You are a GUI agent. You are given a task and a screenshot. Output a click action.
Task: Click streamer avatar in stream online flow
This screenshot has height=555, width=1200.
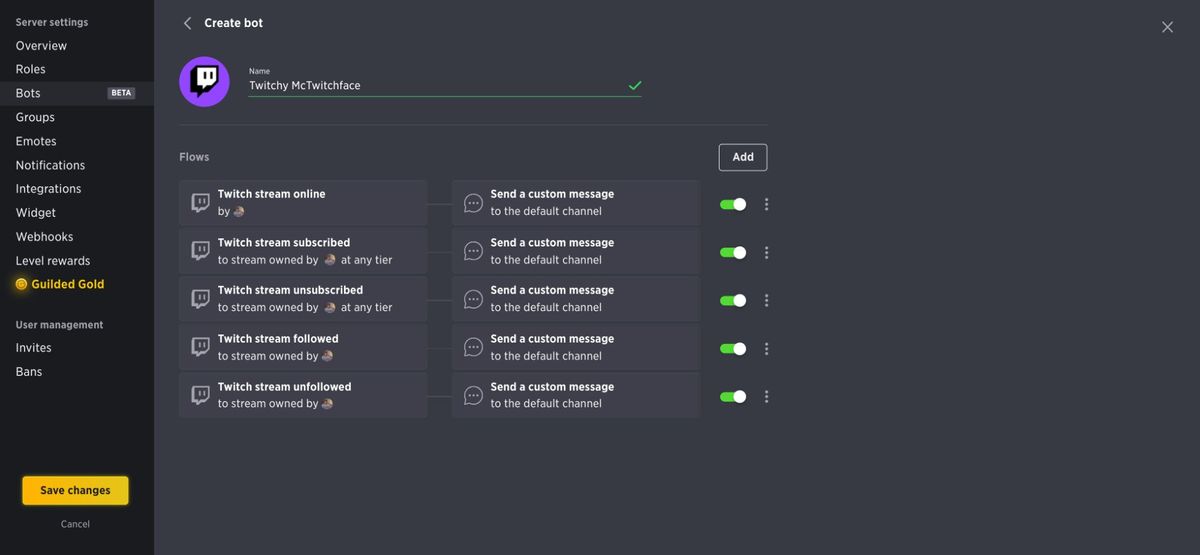pyautogui.click(x=239, y=212)
